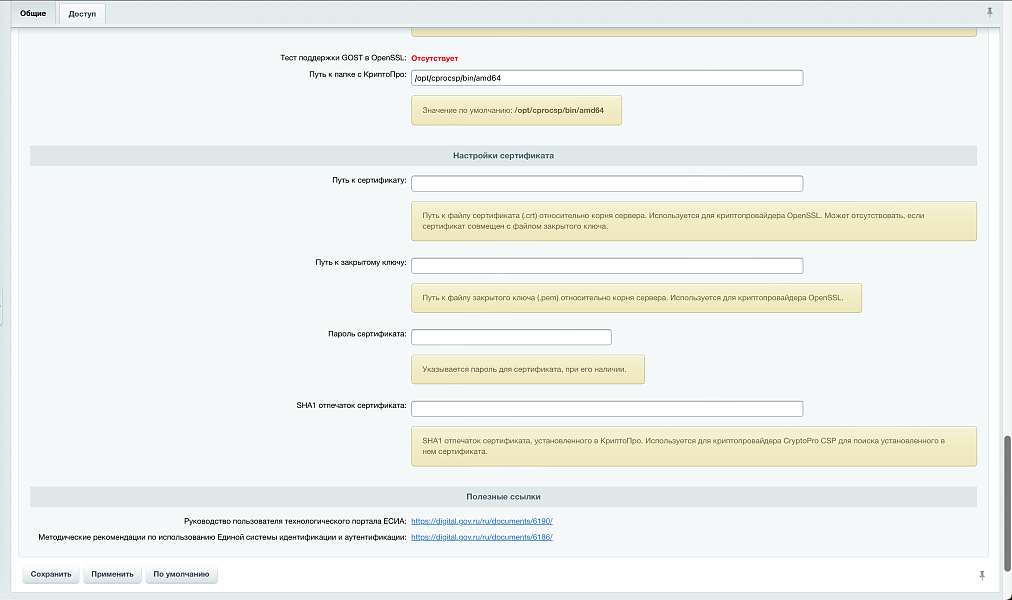1012x600 pixels.
Task: Click the SHA1 отпечаток сертификата input field
Action: point(606,408)
